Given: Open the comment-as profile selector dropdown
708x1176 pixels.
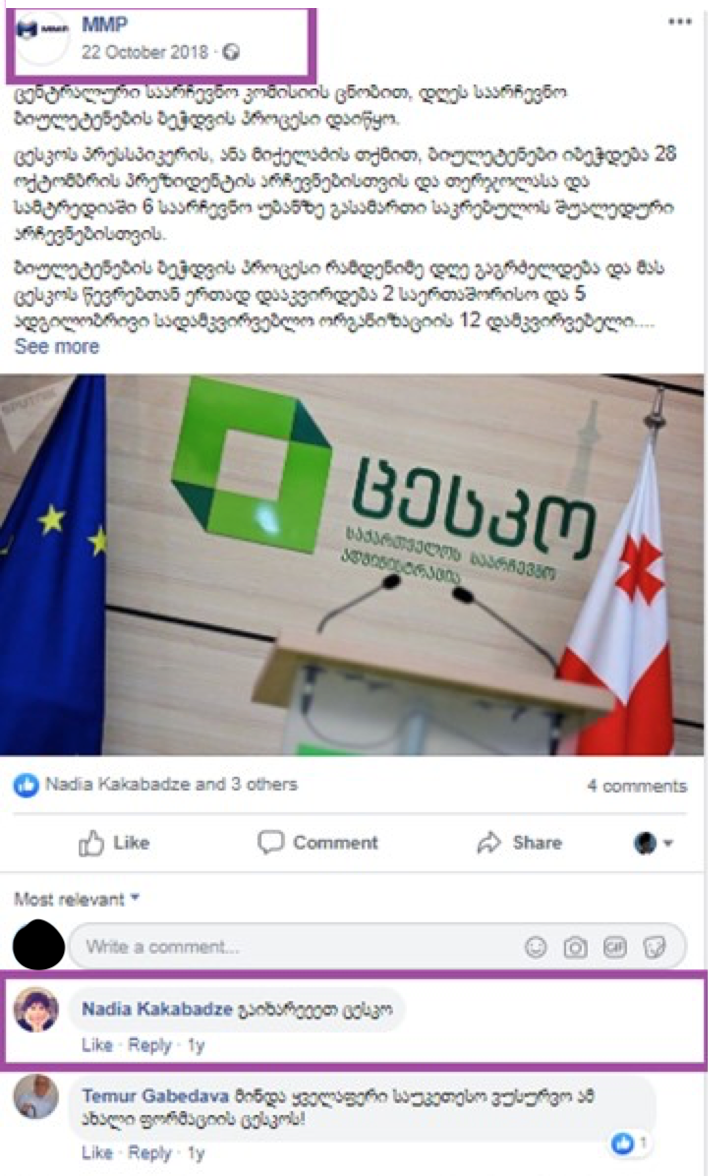Looking at the screenshot, I should (x=653, y=843).
